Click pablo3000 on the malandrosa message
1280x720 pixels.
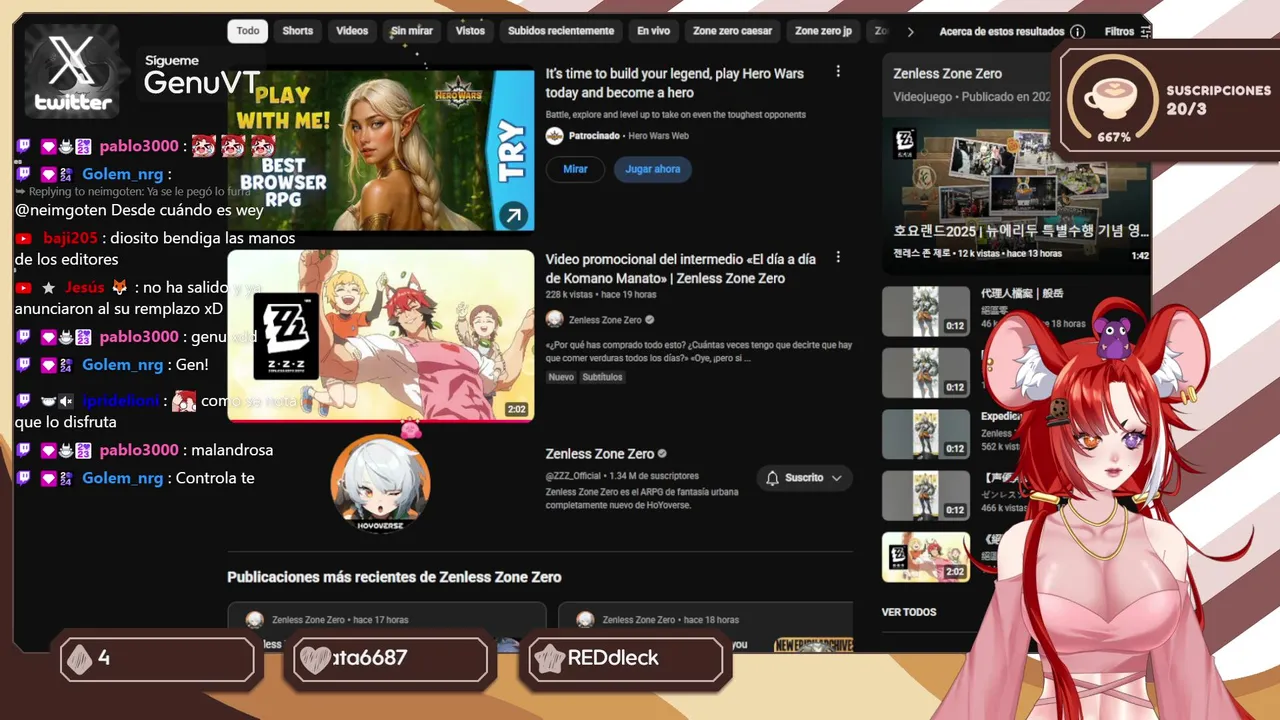(139, 450)
